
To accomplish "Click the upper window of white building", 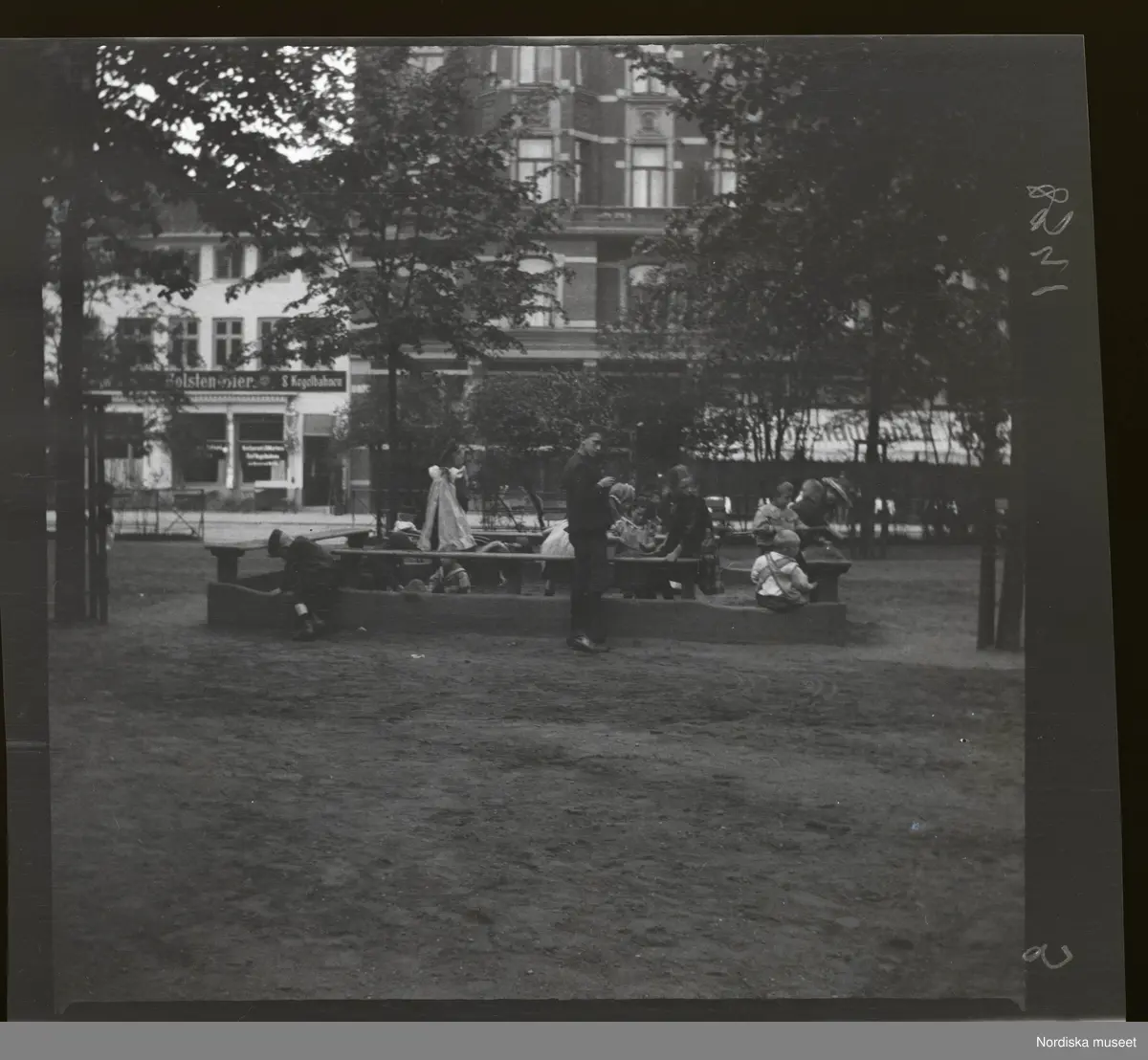I will pos(228,342).
